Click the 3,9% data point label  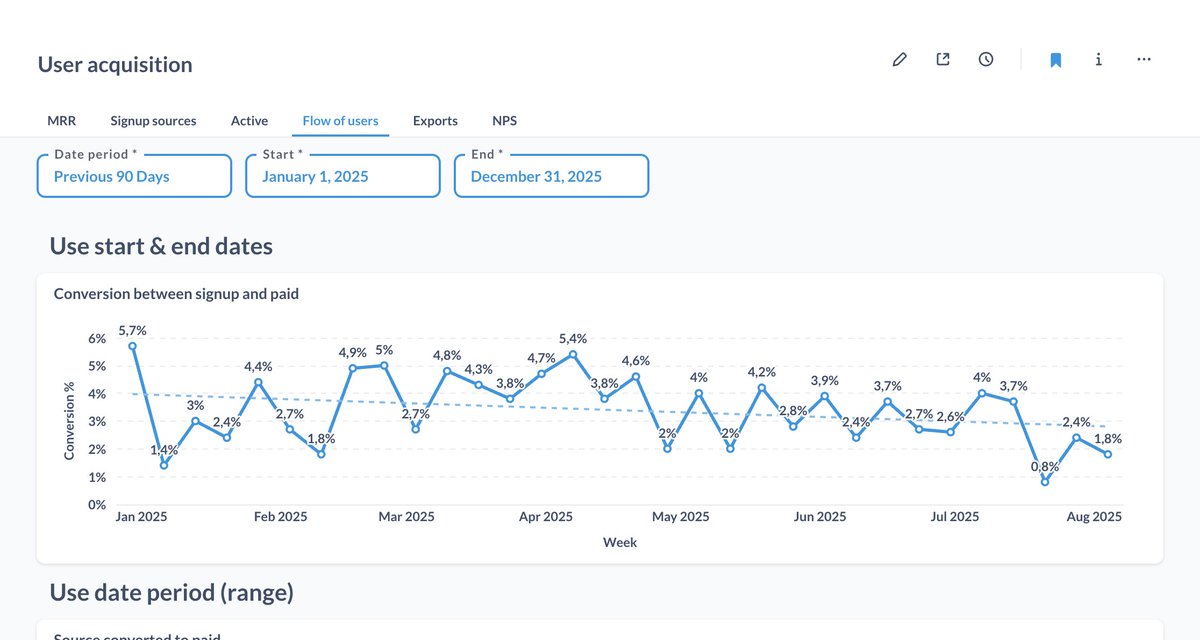[824, 381]
